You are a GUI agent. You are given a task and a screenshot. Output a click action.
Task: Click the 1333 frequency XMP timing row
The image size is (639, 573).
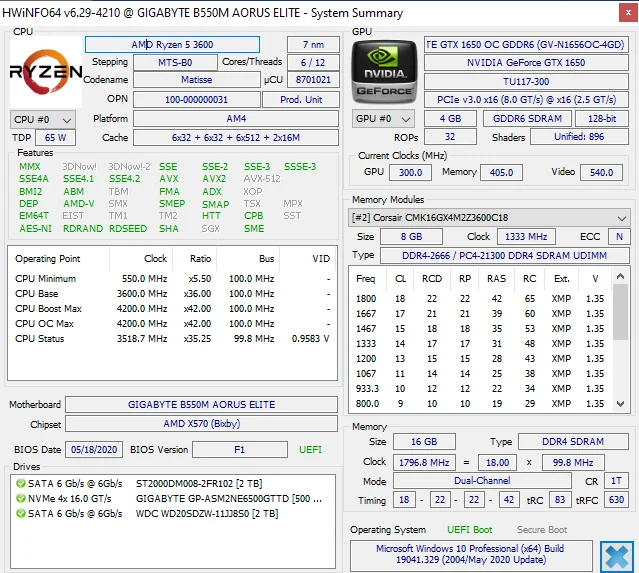[481, 344]
